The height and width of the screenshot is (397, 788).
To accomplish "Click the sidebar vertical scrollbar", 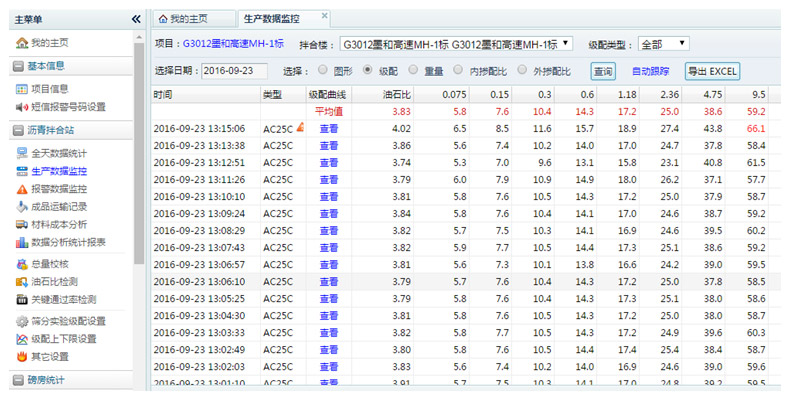I will [x=139, y=153].
